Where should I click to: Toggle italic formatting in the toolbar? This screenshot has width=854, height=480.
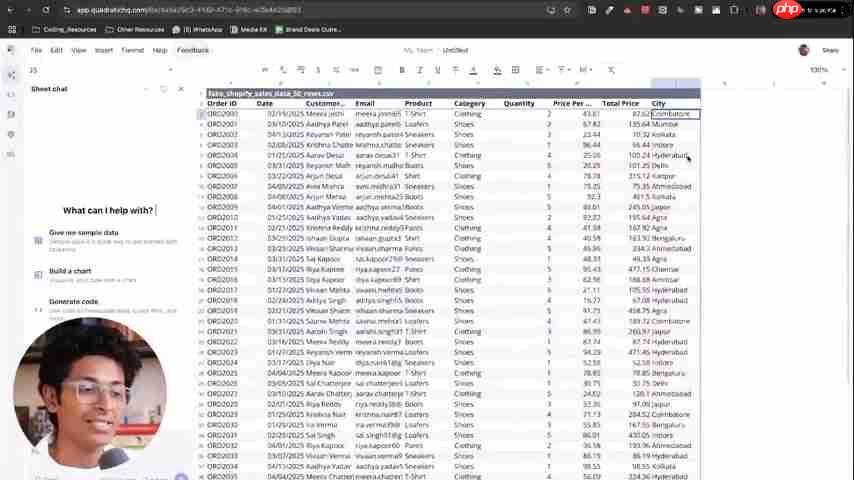pyautogui.click(x=420, y=70)
